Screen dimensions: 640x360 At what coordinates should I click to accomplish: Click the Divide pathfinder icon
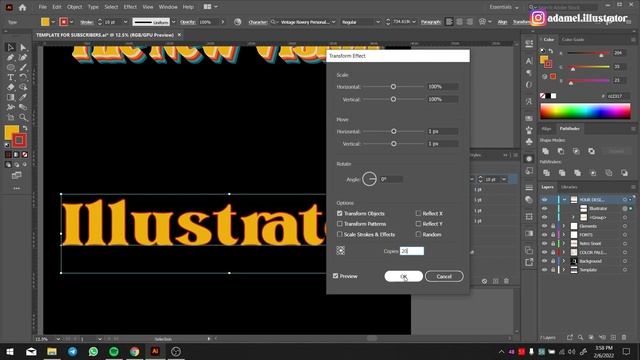tap(546, 173)
